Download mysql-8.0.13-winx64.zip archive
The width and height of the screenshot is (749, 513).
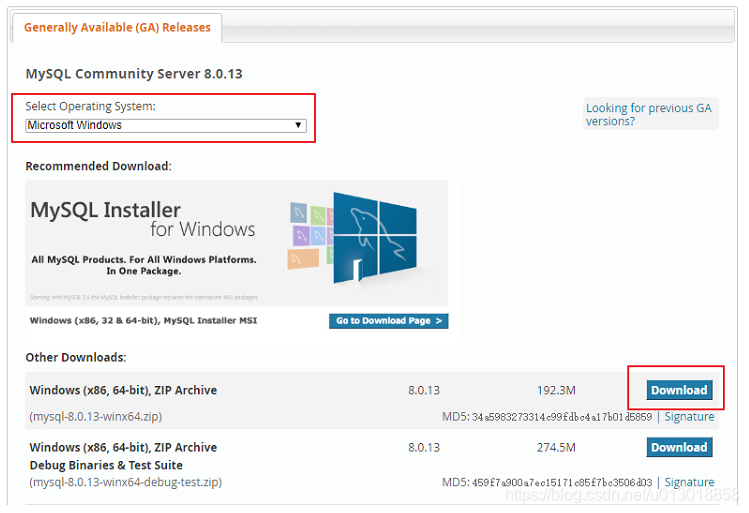pos(679,390)
